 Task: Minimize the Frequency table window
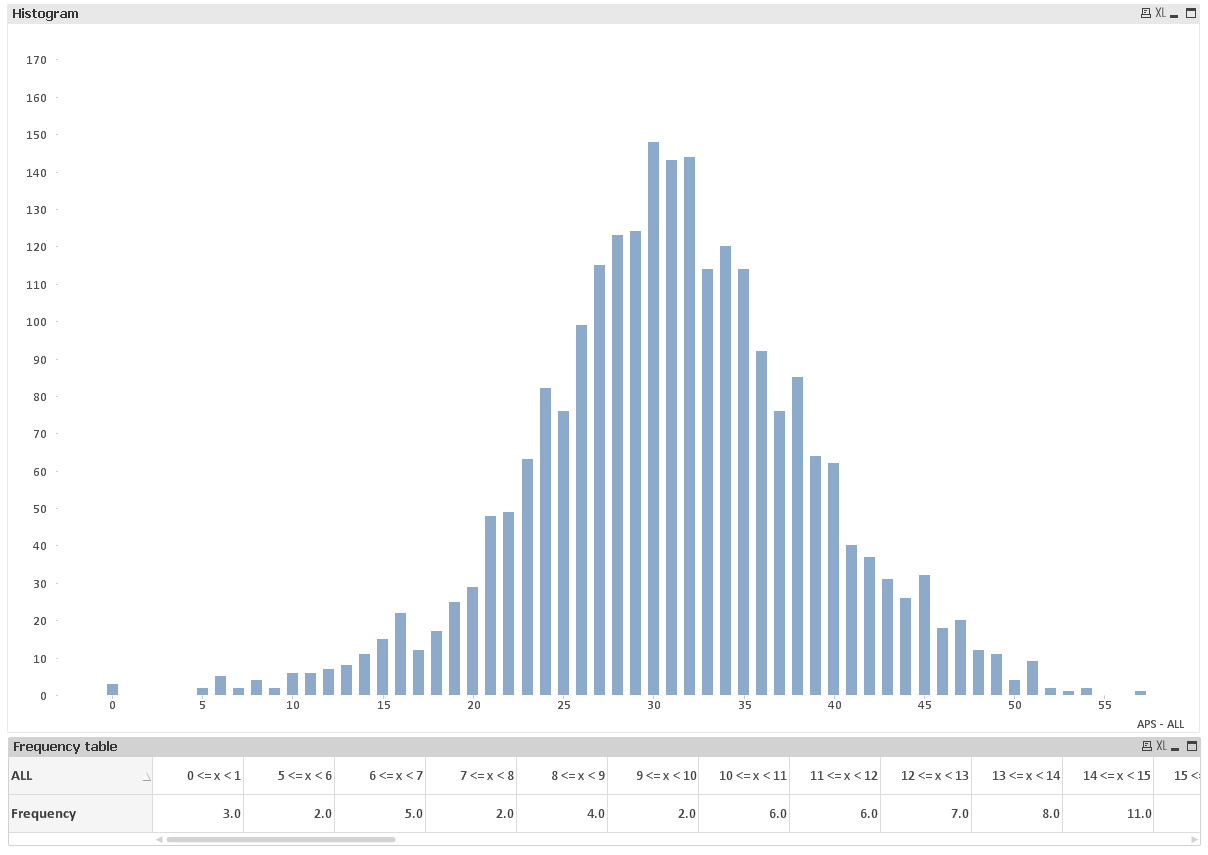click(1175, 747)
